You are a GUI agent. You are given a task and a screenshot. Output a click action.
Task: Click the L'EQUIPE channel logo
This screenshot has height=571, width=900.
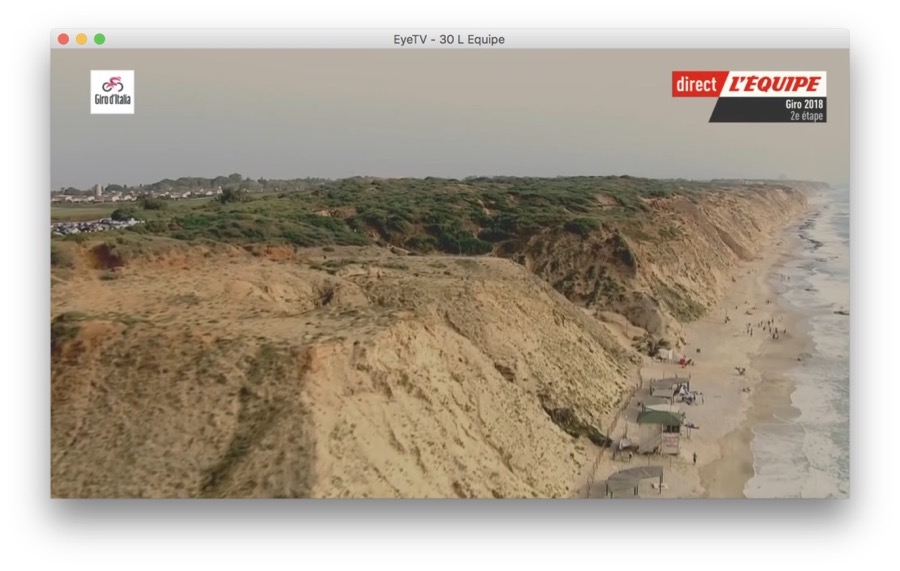click(x=773, y=84)
